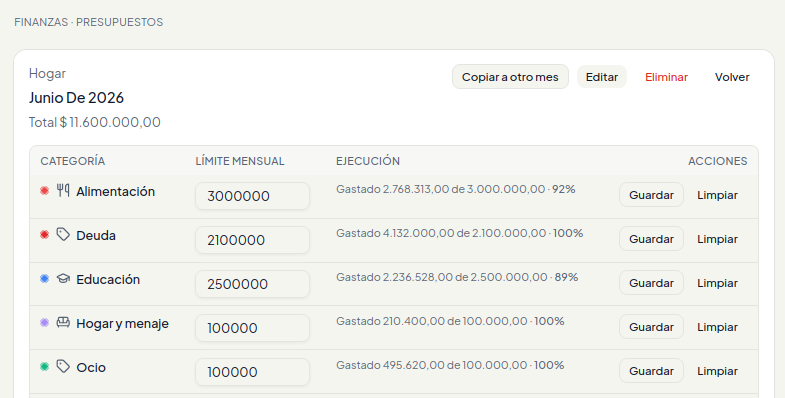Focus the Hogar y menaje limit field
785x398 pixels.
[x=252, y=328]
